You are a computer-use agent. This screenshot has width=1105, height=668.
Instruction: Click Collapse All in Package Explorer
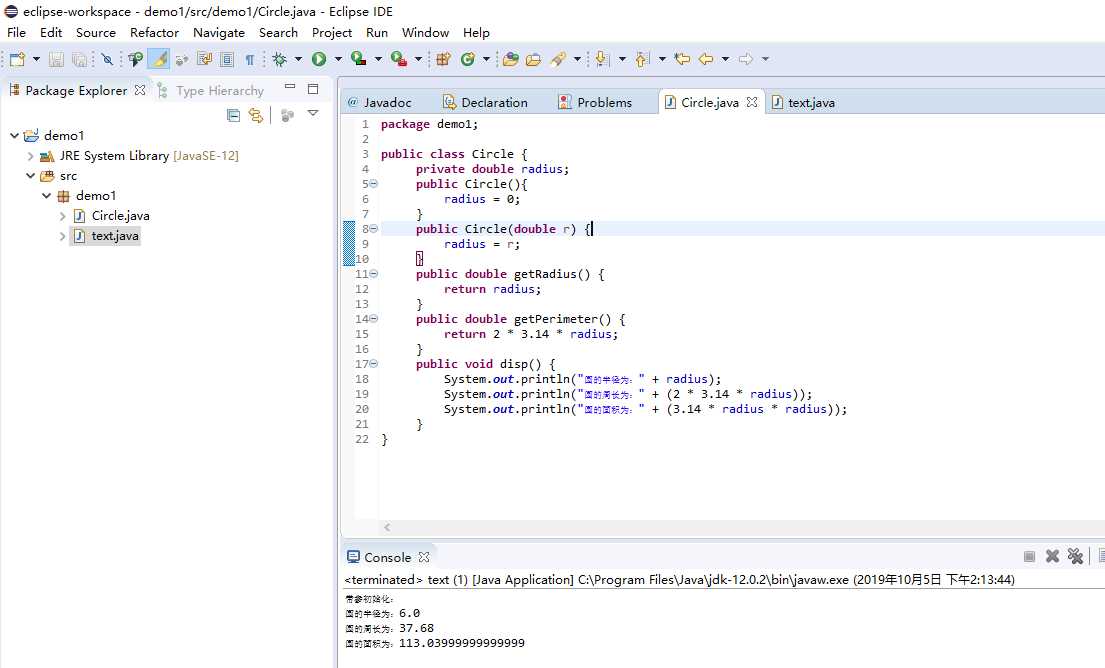(x=233, y=115)
